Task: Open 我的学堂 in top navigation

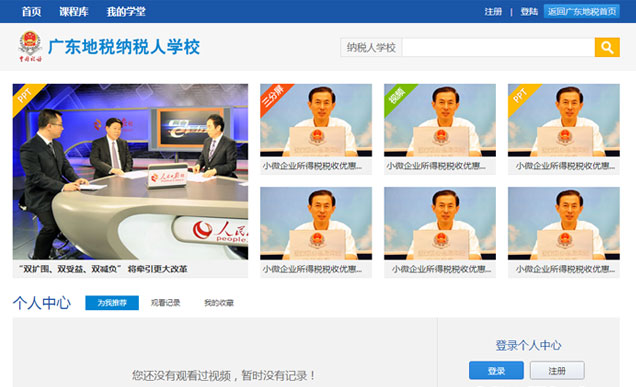Action: pyautogui.click(x=126, y=11)
